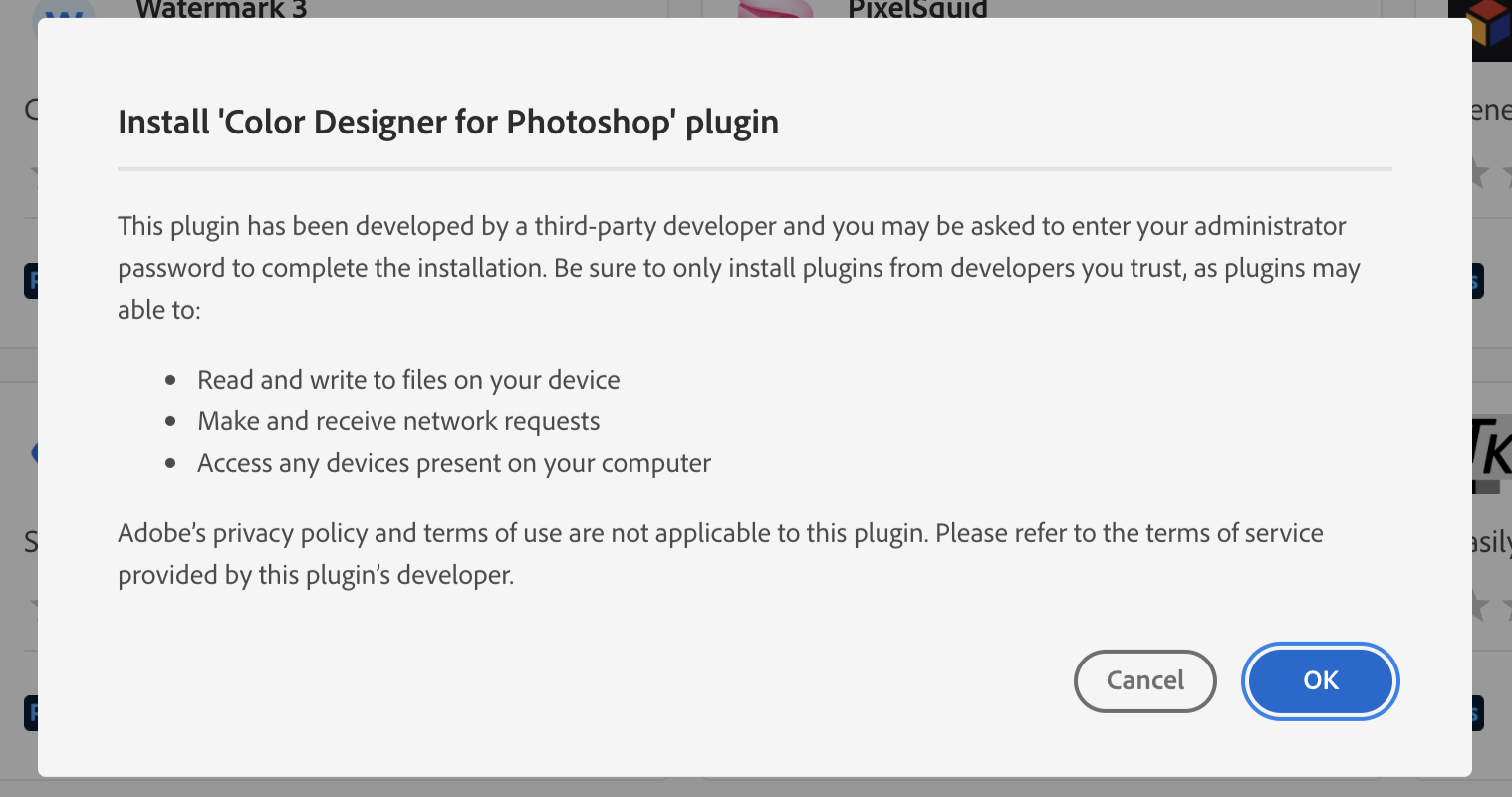Screen dimensions: 1512x797
Task: Click the Photoshop badge on the TK plugin card
Action: pyautogui.click(x=1478, y=713)
